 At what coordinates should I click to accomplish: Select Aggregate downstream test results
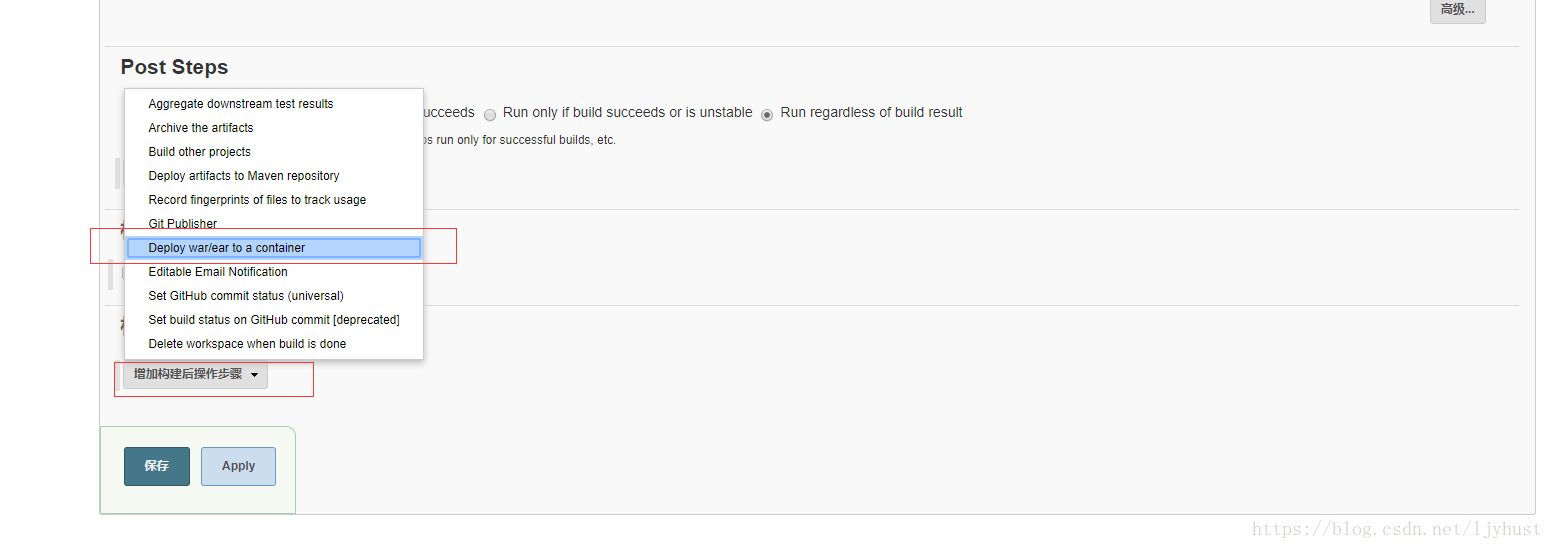[240, 104]
